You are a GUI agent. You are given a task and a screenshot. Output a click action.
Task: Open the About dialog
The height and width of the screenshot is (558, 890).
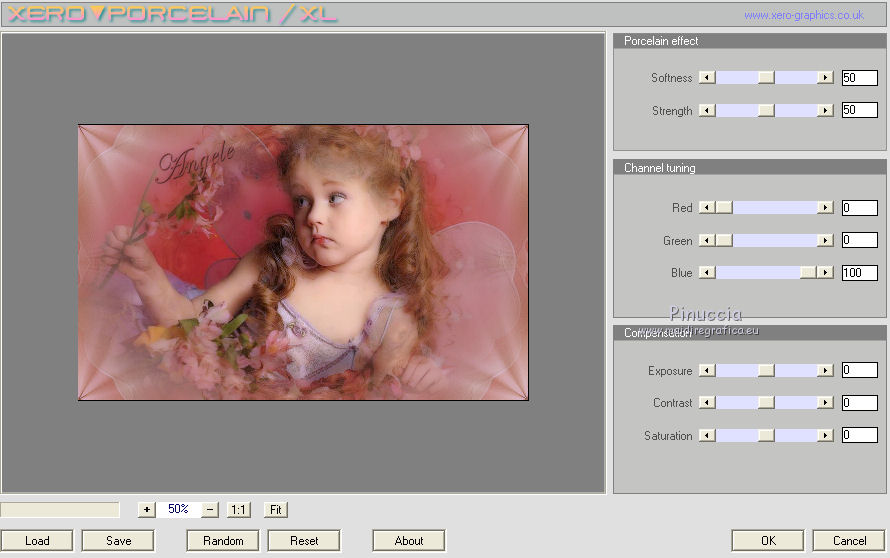[409, 540]
